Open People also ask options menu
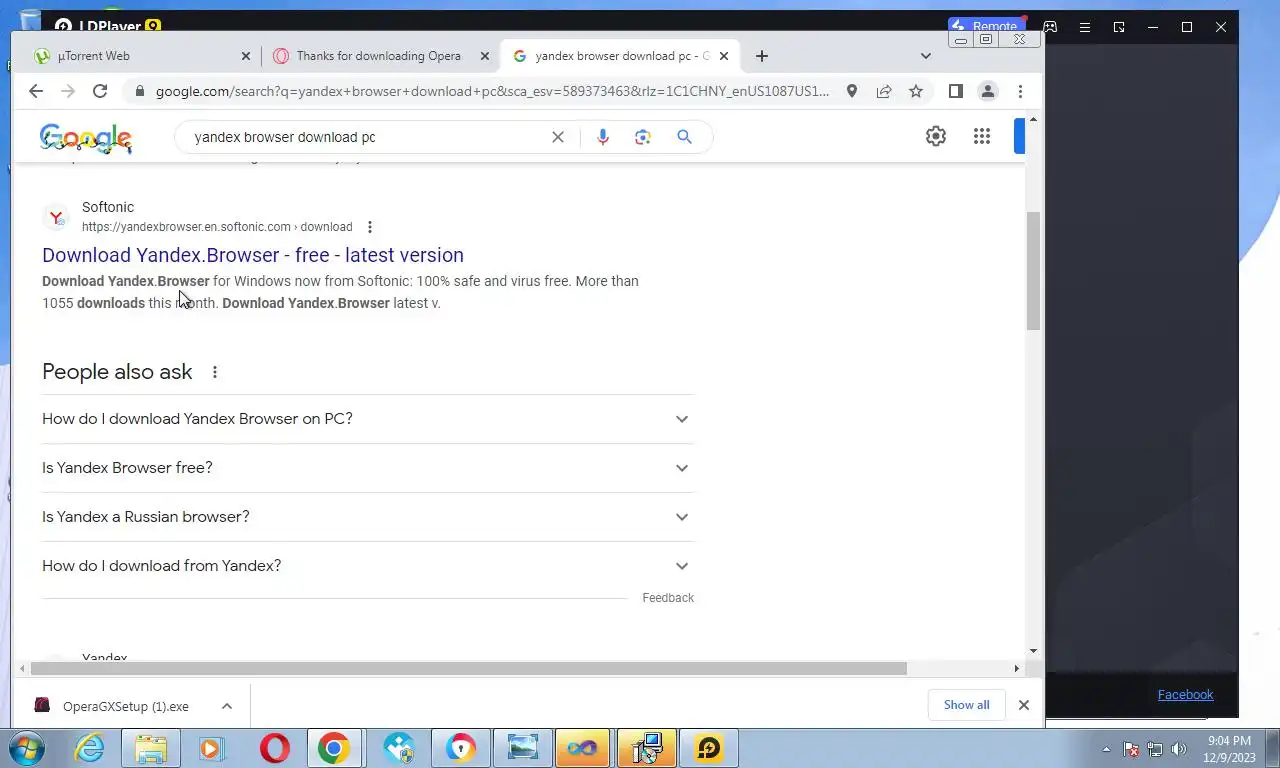The image size is (1280, 768). (x=215, y=372)
